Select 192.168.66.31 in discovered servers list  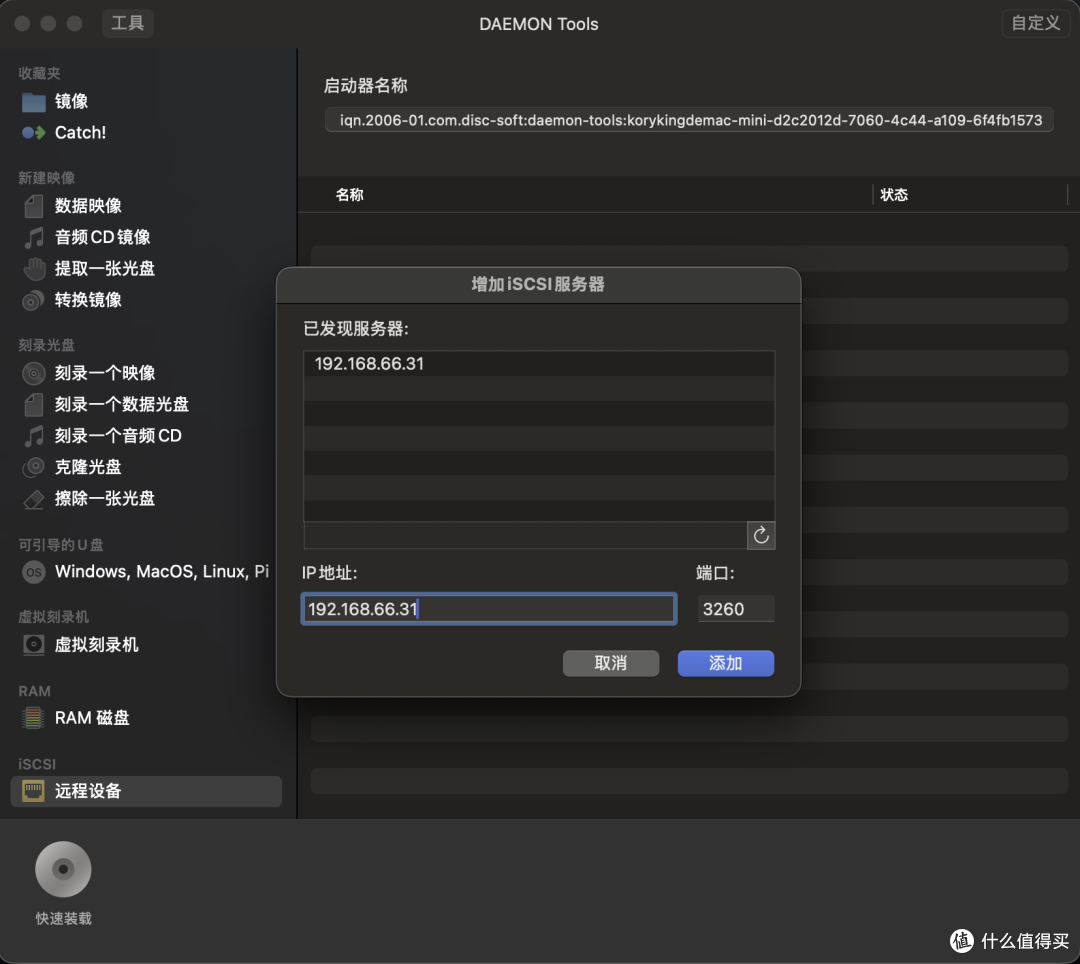coord(539,364)
